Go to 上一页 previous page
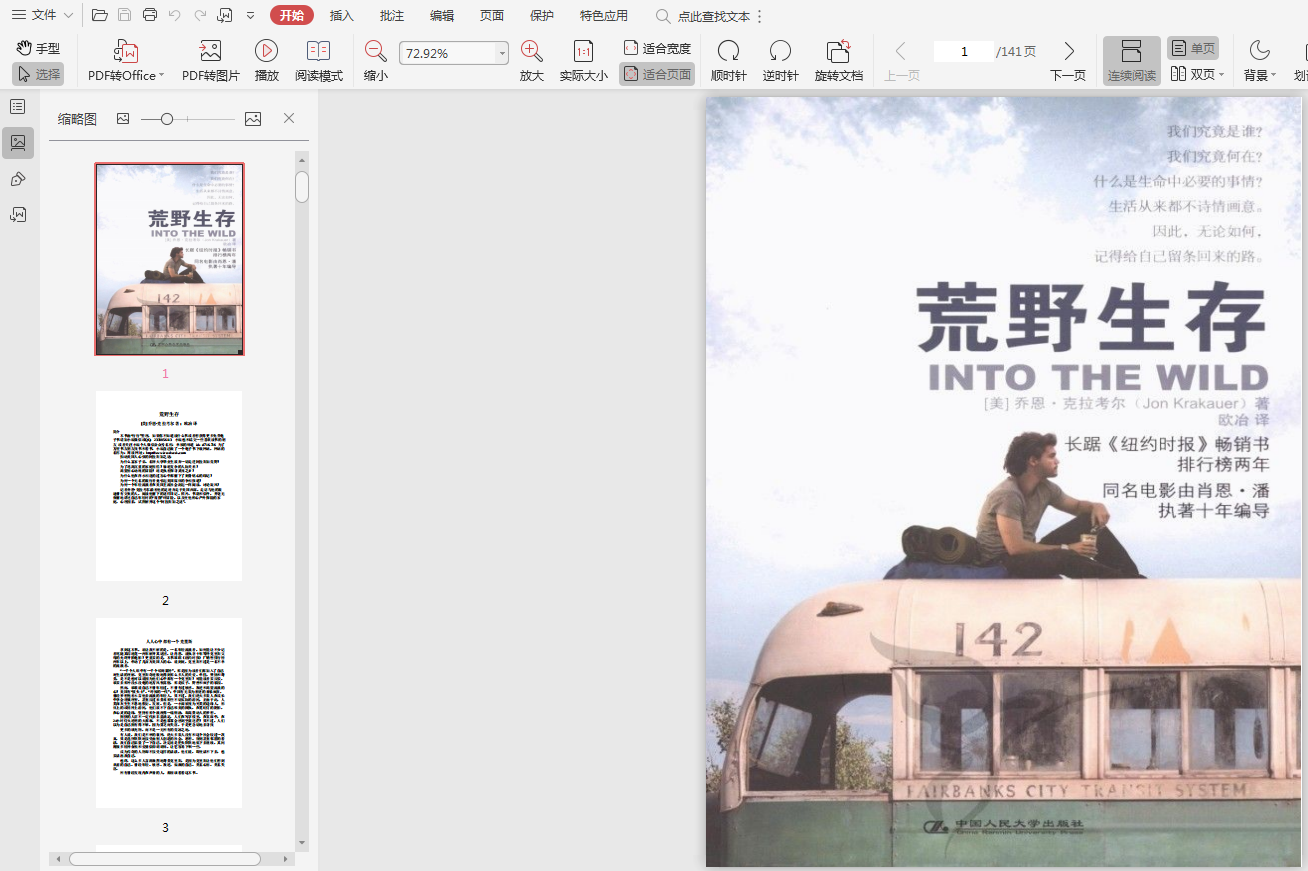The image size is (1308, 871). [902, 61]
